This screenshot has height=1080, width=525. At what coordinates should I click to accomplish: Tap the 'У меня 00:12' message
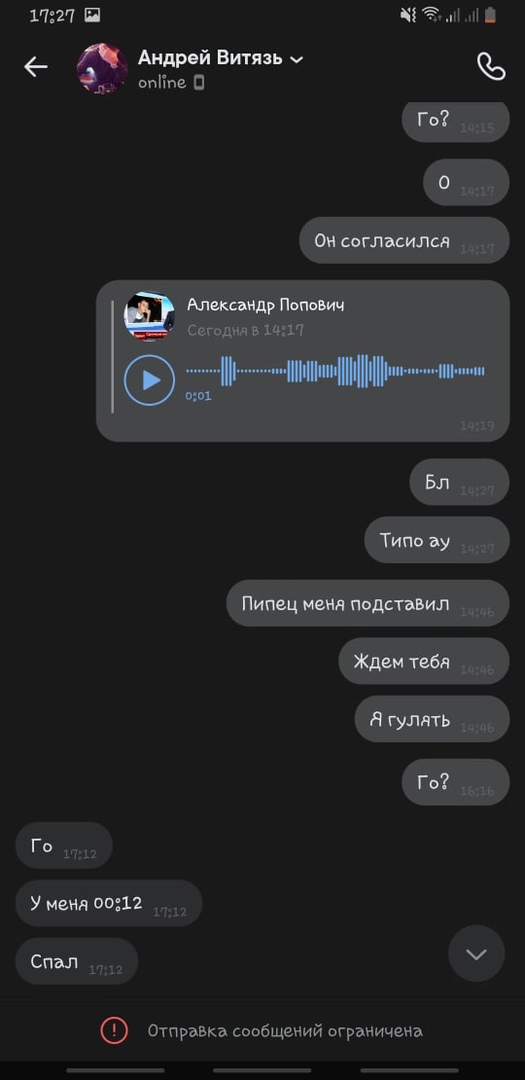coord(109,904)
